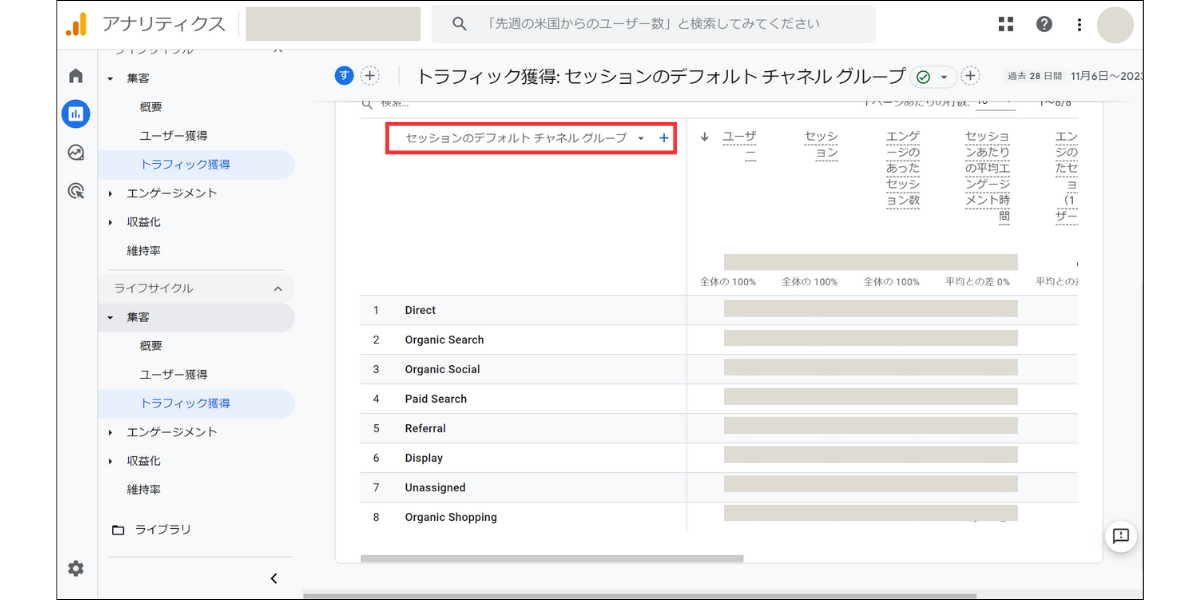Screen dimensions: 1200x600
Task: Click the horizontal table scrollbar
Action: coord(552,559)
